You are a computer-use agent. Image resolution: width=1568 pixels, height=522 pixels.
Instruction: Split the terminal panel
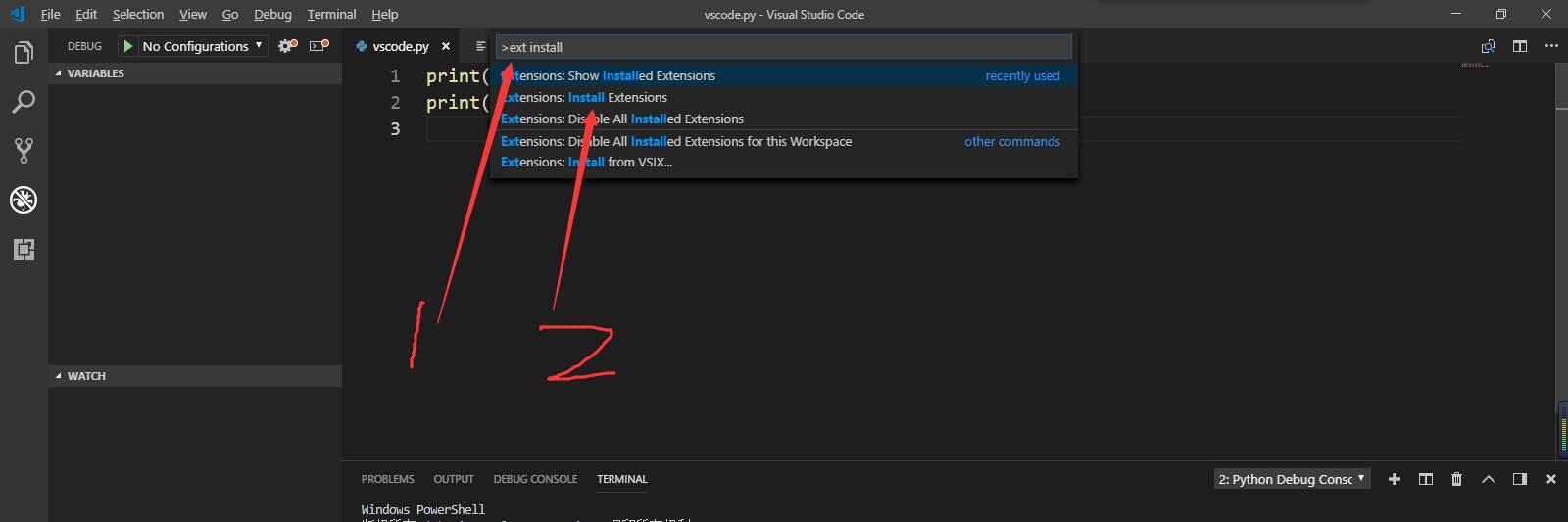tap(1426, 479)
